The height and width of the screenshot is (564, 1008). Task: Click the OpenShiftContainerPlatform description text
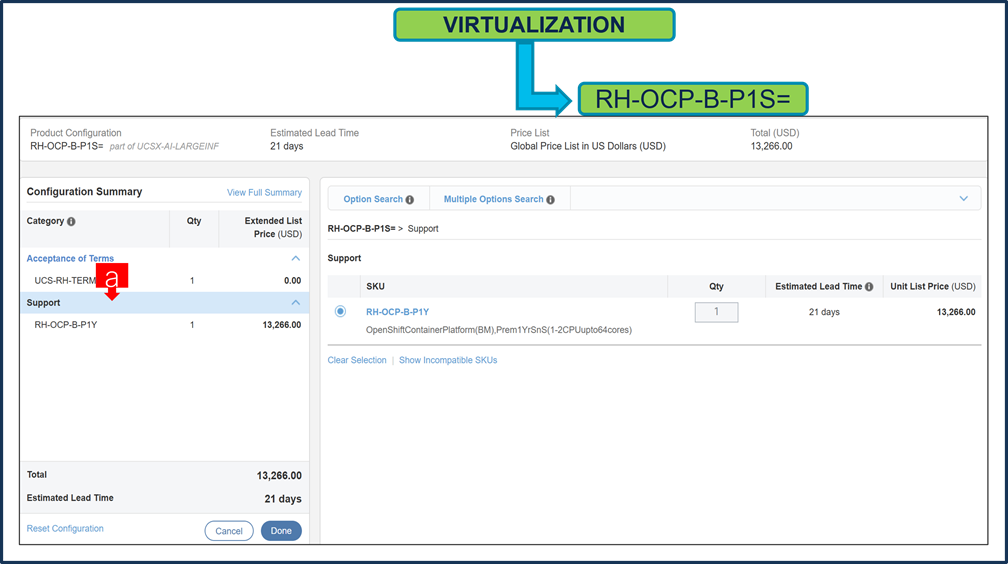click(x=499, y=330)
